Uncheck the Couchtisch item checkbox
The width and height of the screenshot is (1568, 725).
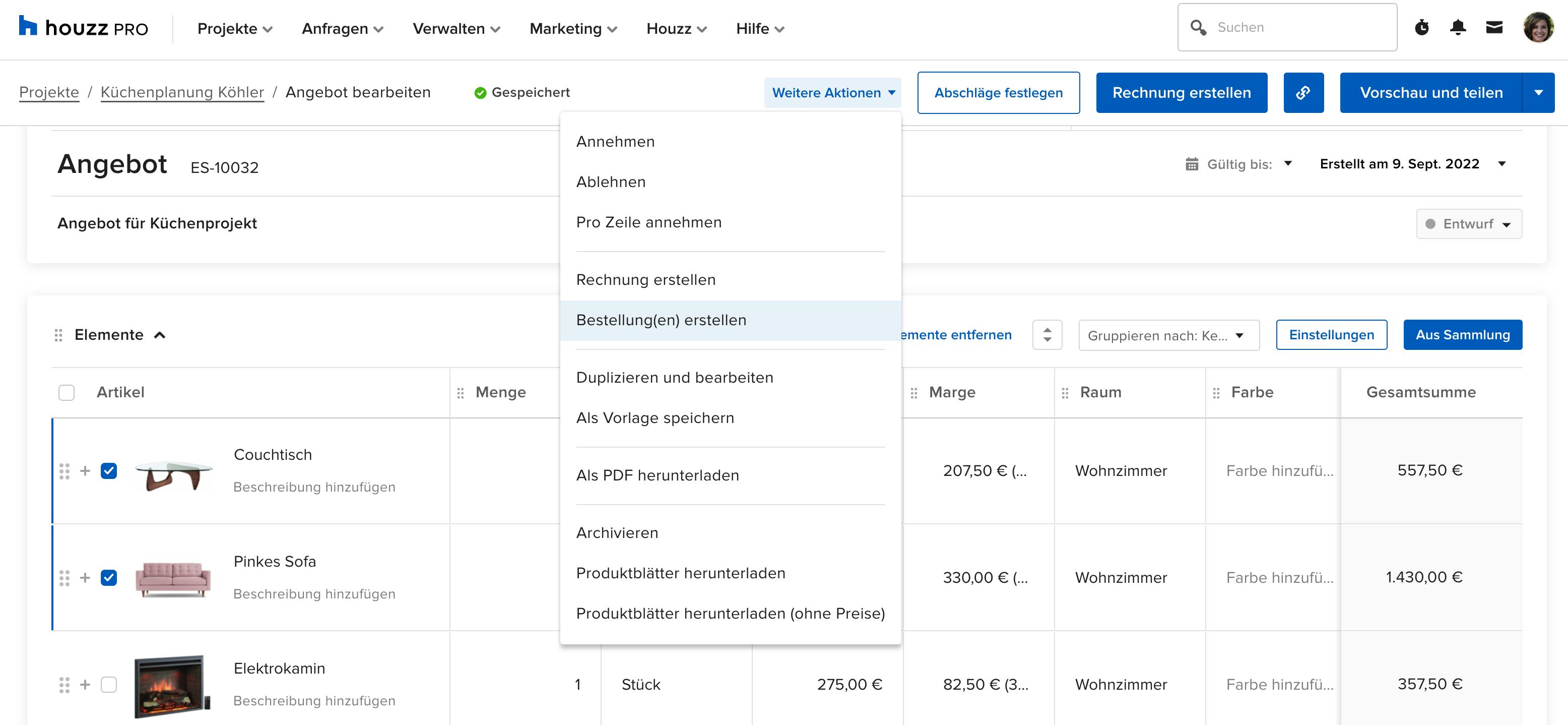[x=109, y=471]
